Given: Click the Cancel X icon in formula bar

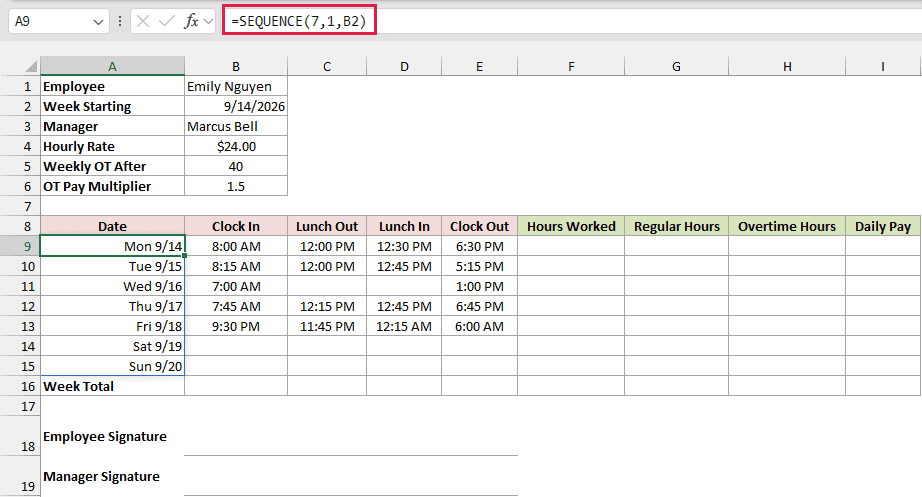Looking at the screenshot, I should [142, 22].
